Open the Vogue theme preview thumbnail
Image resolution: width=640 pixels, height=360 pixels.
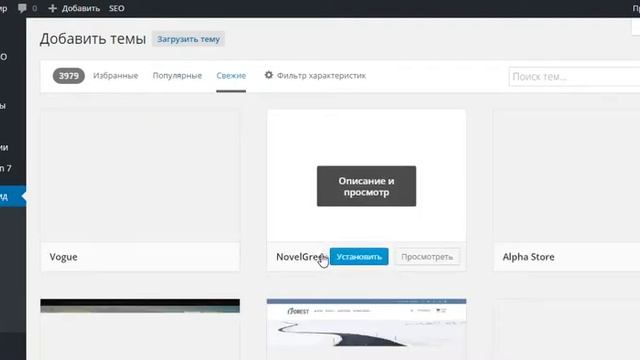(x=140, y=176)
